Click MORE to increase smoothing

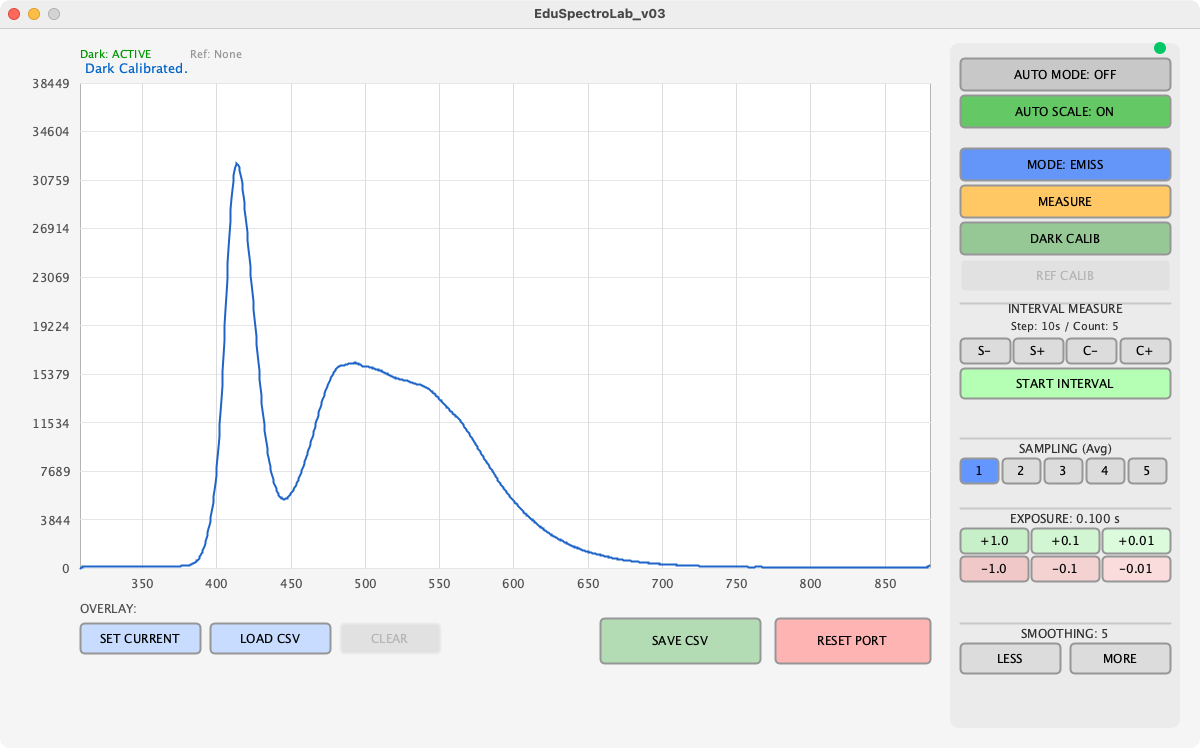1120,659
